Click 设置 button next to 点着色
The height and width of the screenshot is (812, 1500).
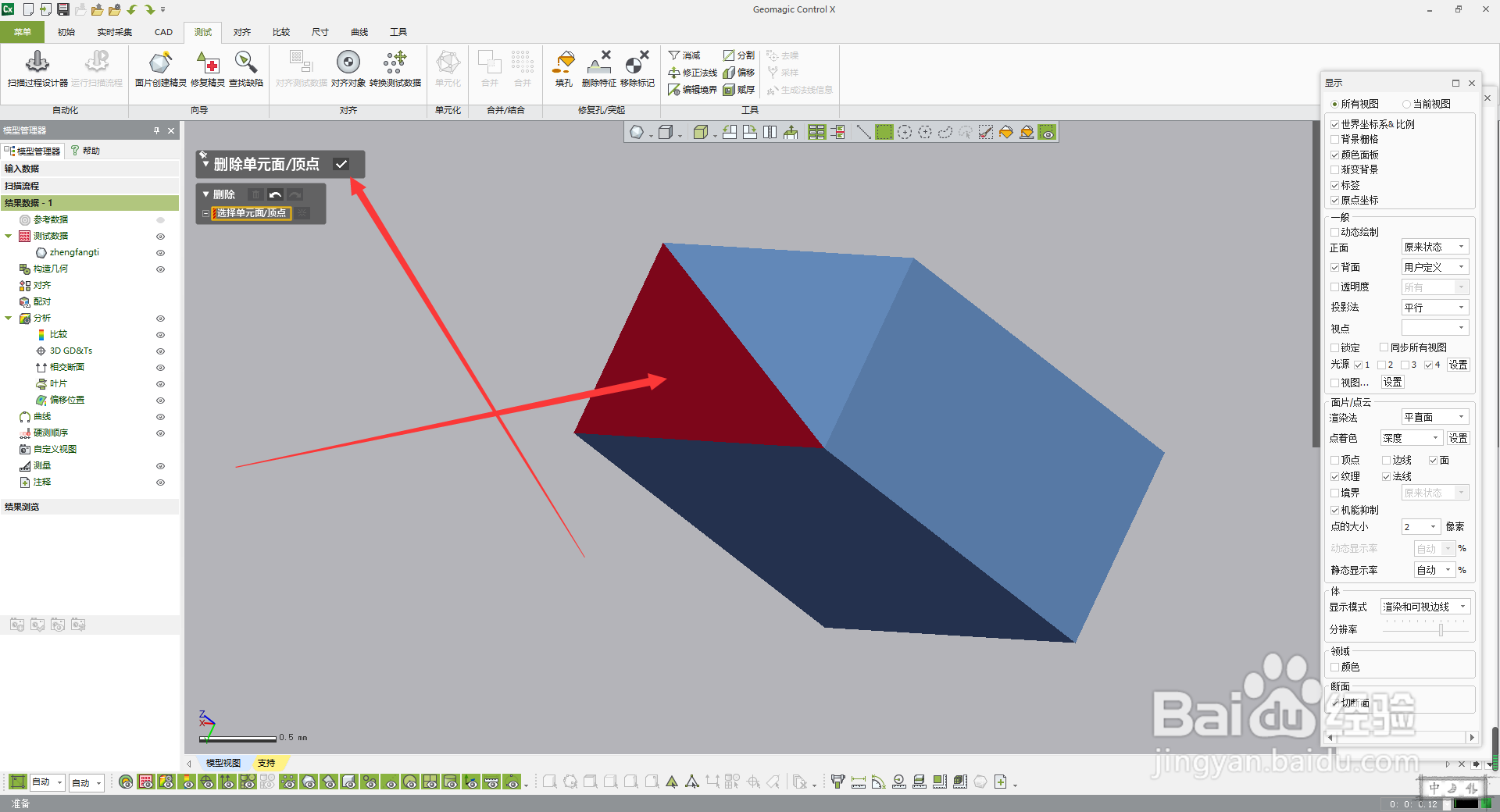[x=1458, y=438]
